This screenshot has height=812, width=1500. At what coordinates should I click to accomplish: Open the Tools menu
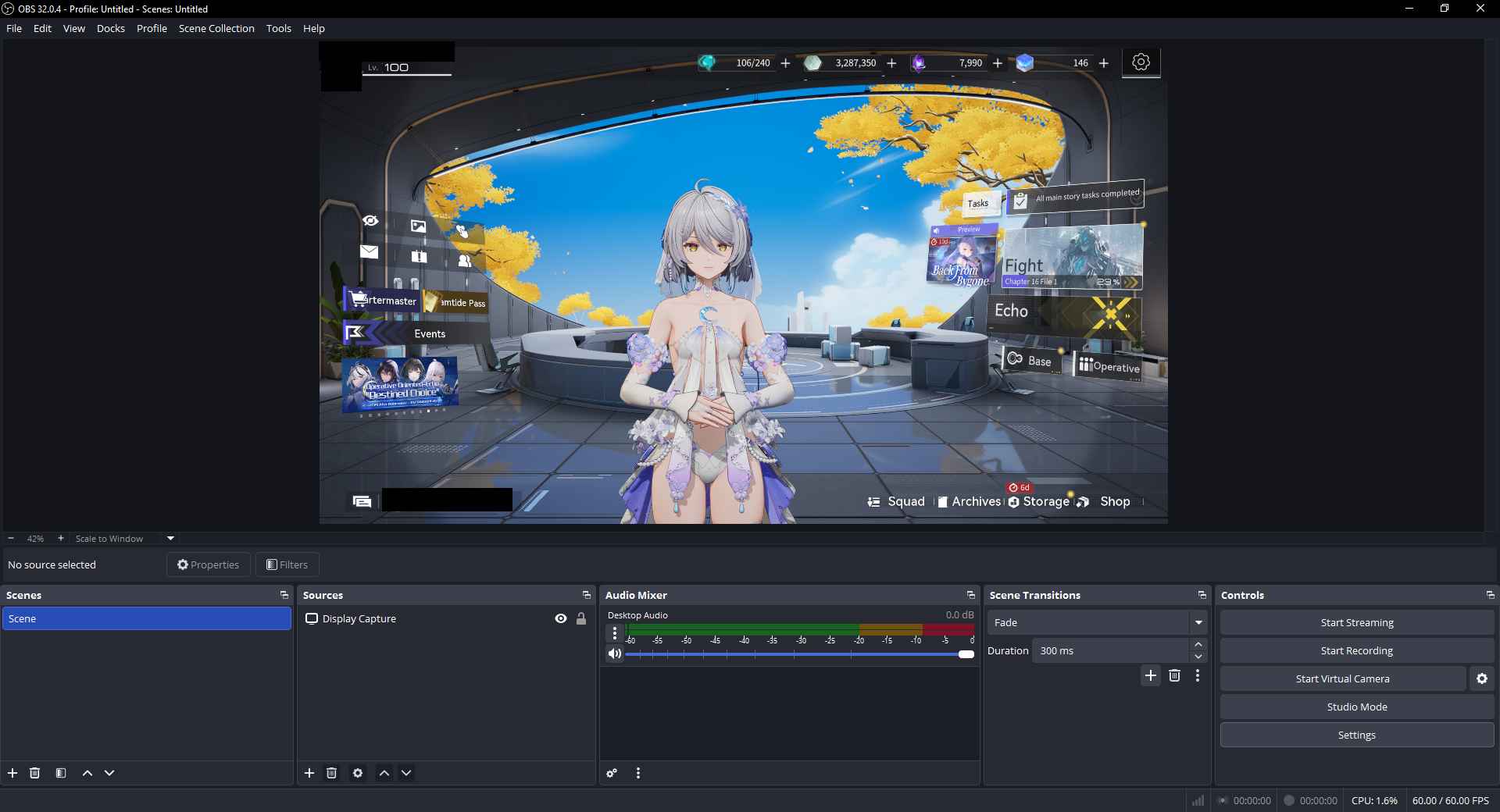[279, 28]
